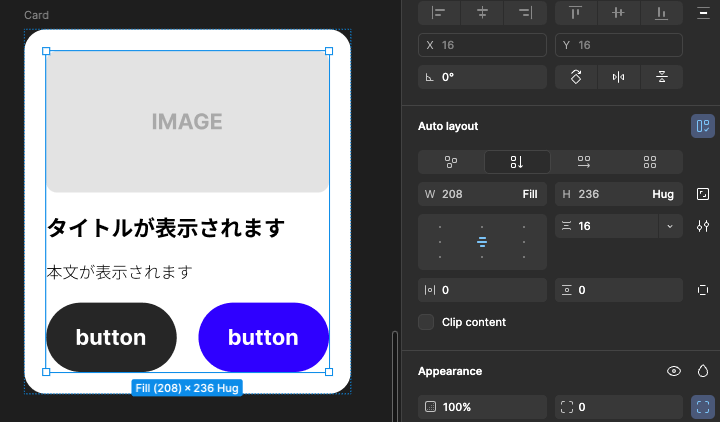Viewport: 720px width, 422px height.
Task: Edit the width value 208
Action: tap(452, 194)
